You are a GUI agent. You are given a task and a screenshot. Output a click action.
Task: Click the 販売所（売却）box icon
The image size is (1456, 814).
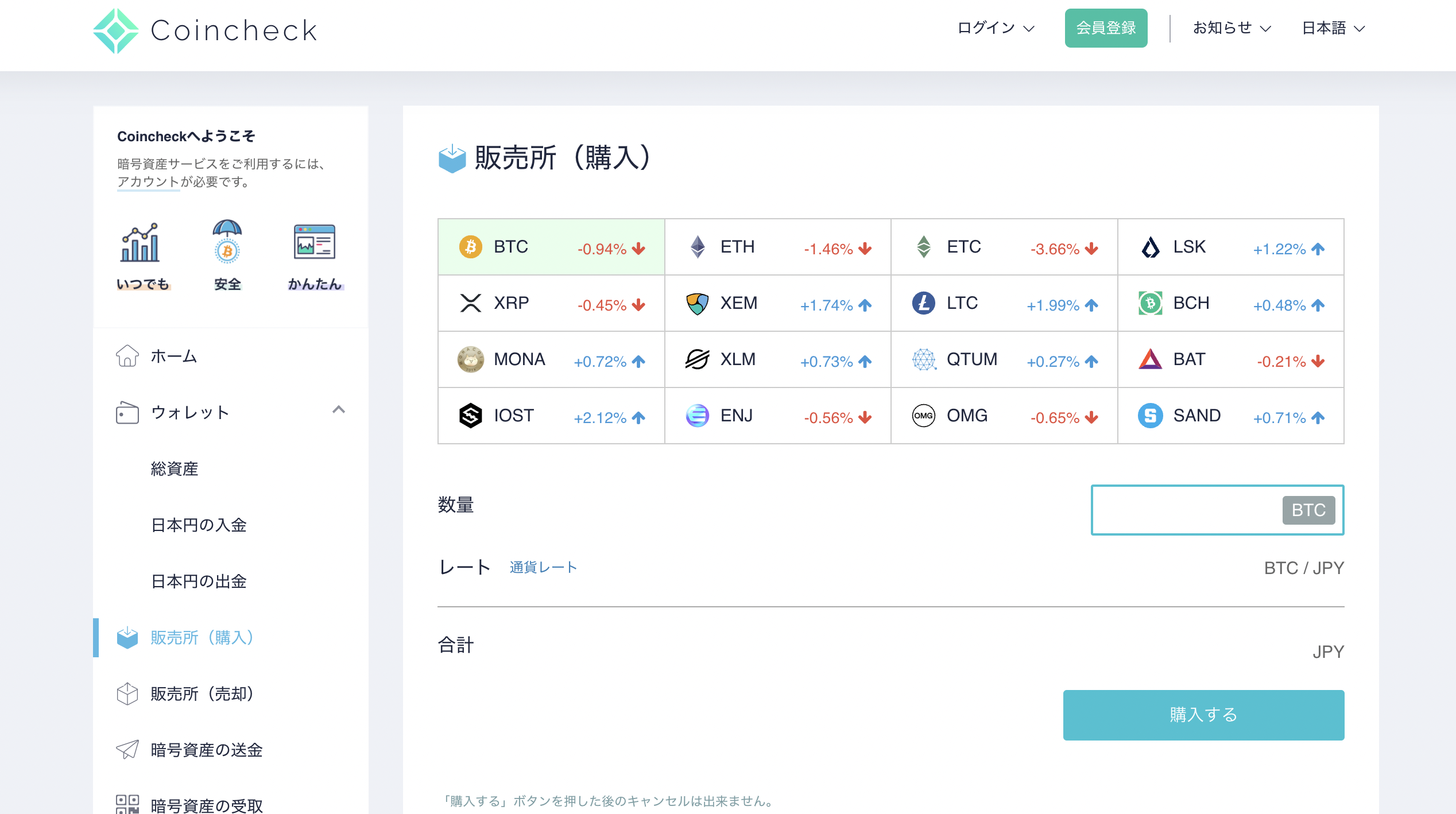pyautogui.click(x=127, y=693)
